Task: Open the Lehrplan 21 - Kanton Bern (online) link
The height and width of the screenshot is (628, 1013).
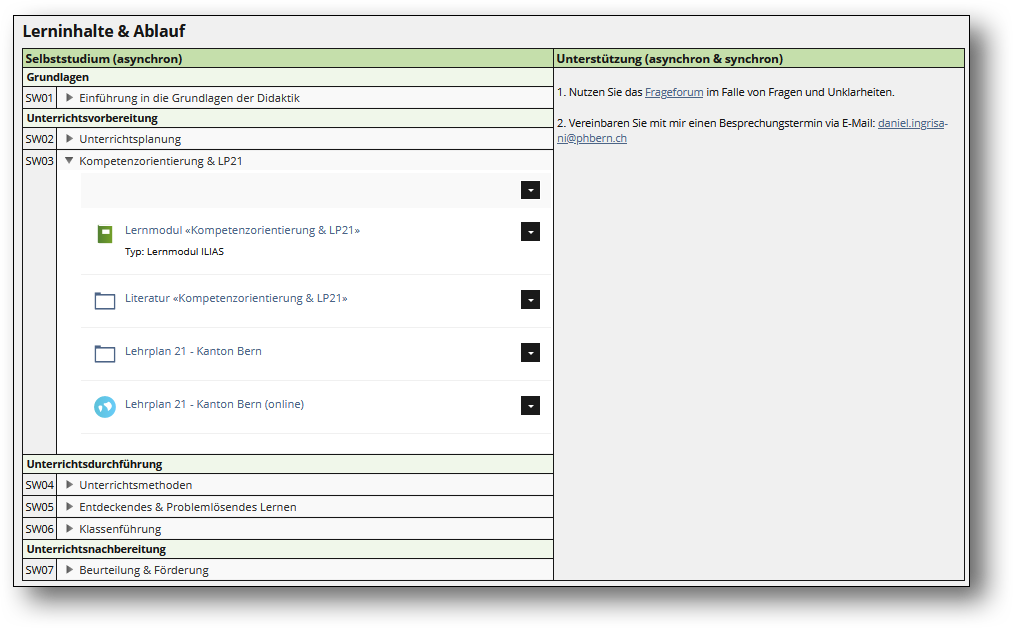Action: (x=214, y=404)
